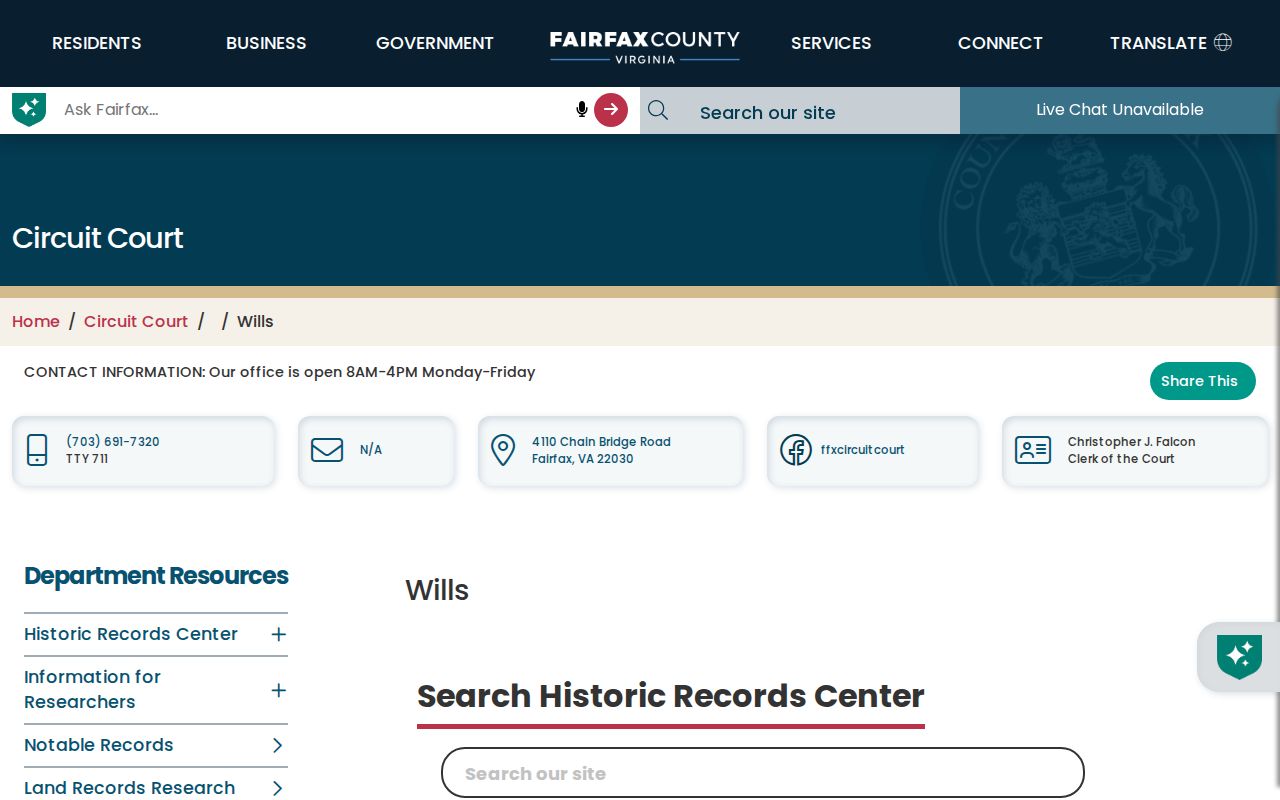Open Land Records Research chevron arrow

(x=278, y=788)
